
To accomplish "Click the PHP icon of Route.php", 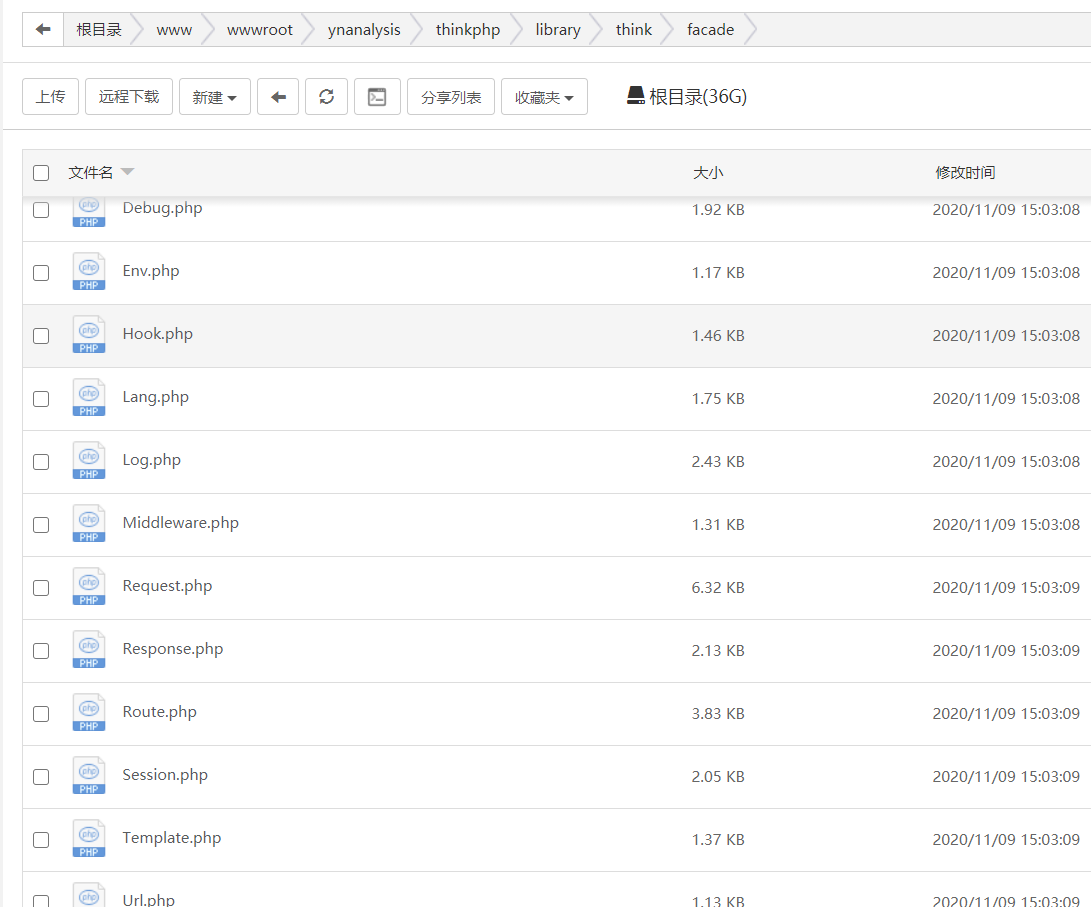I will tap(89, 713).
